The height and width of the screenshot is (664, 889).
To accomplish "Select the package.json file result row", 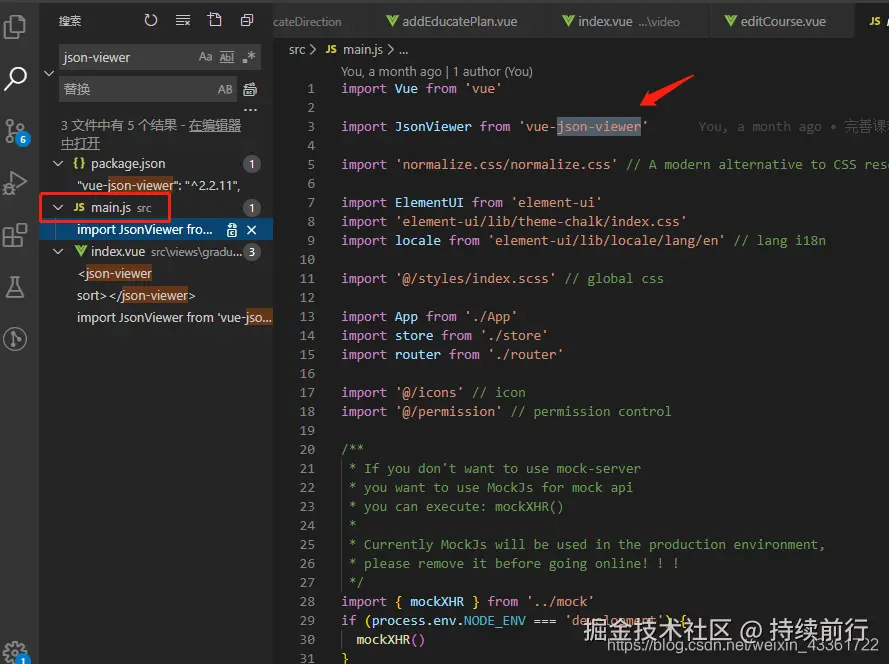I will 156,163.
